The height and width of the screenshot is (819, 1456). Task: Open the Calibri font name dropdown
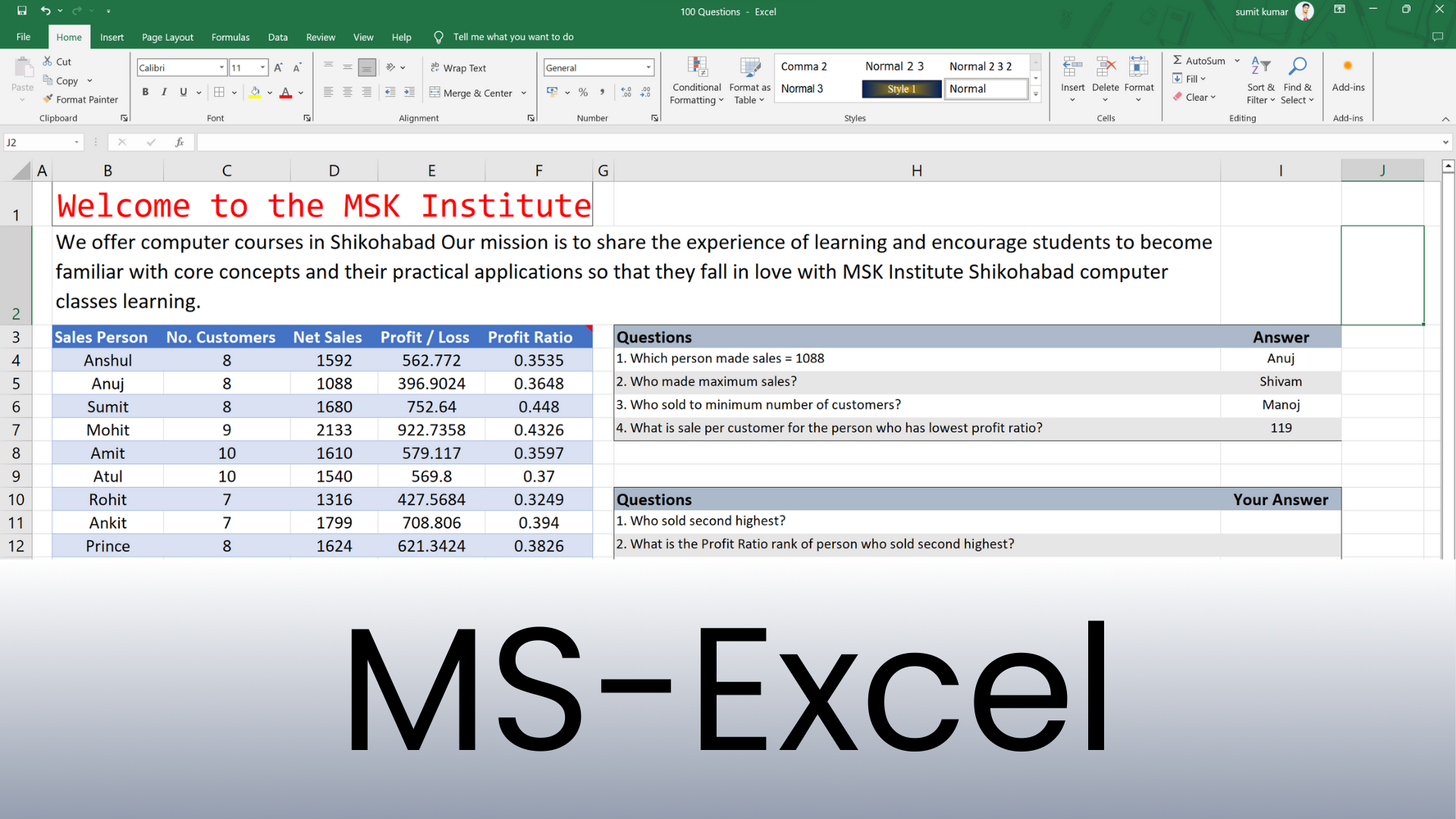tap(221, 67)
